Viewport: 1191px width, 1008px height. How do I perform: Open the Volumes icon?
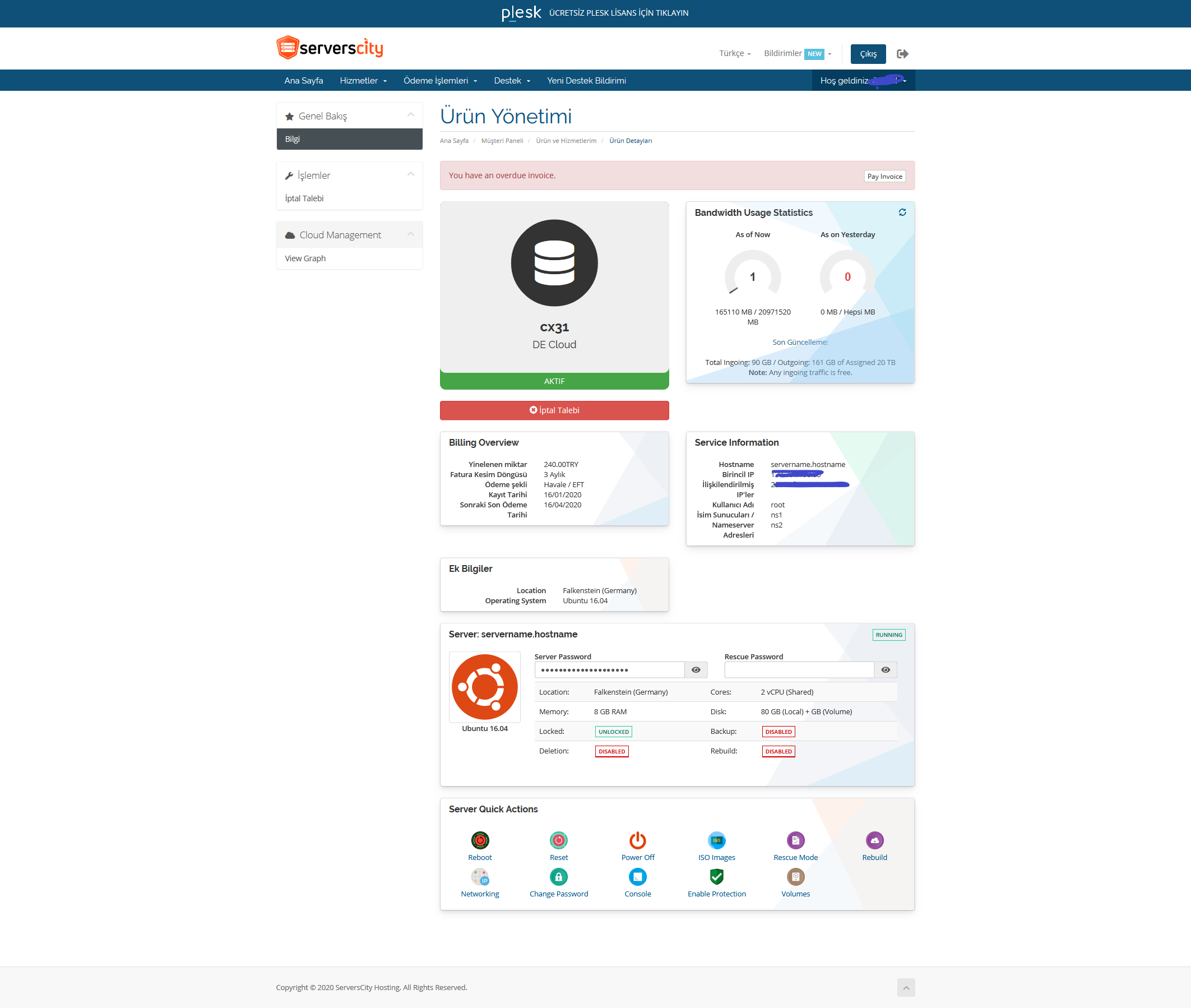click(796, 877)
